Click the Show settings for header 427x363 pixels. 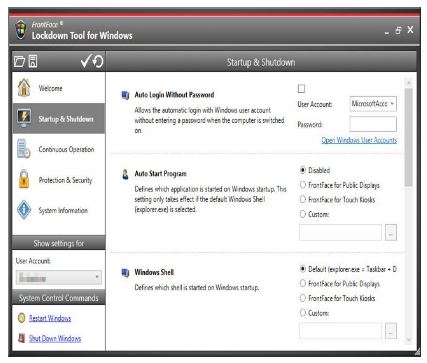coord(59,243)
